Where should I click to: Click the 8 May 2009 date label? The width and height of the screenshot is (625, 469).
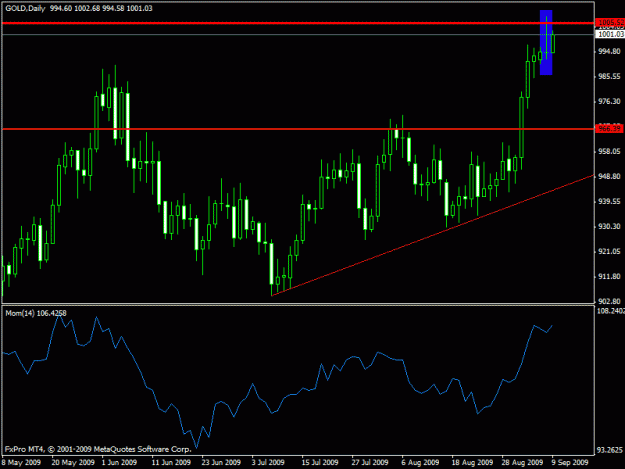21,462
